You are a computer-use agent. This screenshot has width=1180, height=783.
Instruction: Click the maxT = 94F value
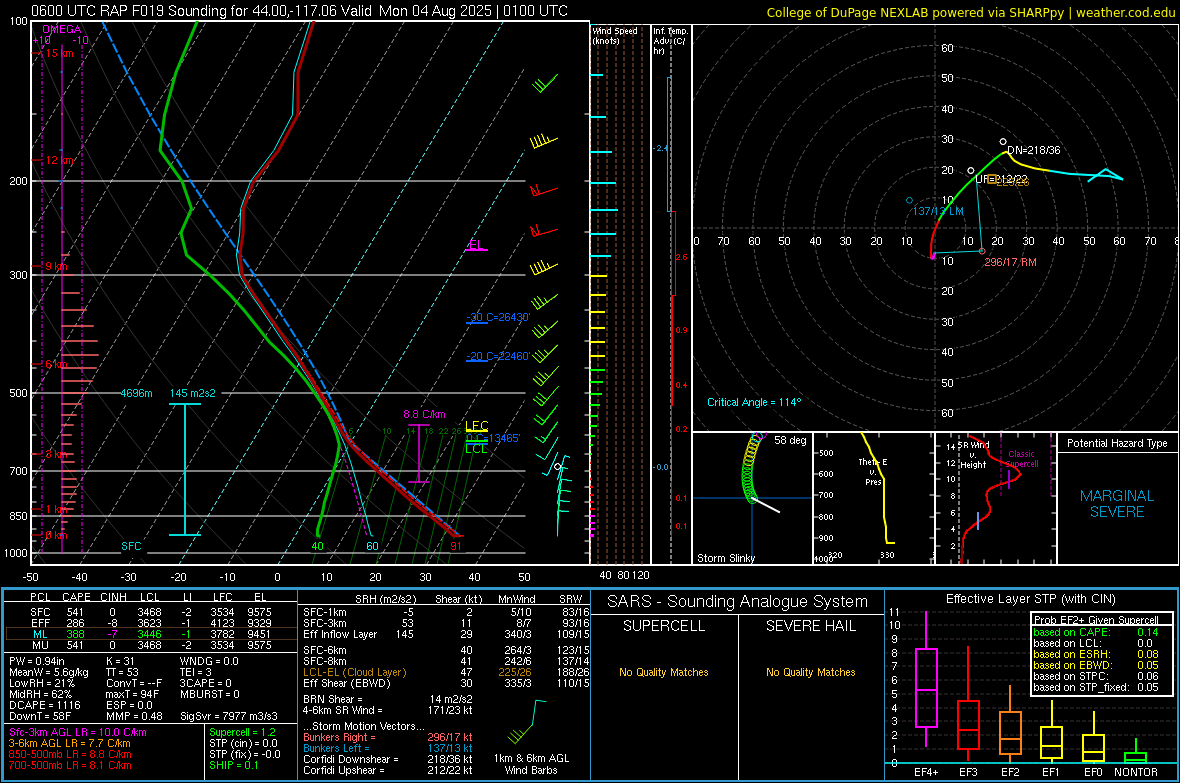(x=132, y=694)
